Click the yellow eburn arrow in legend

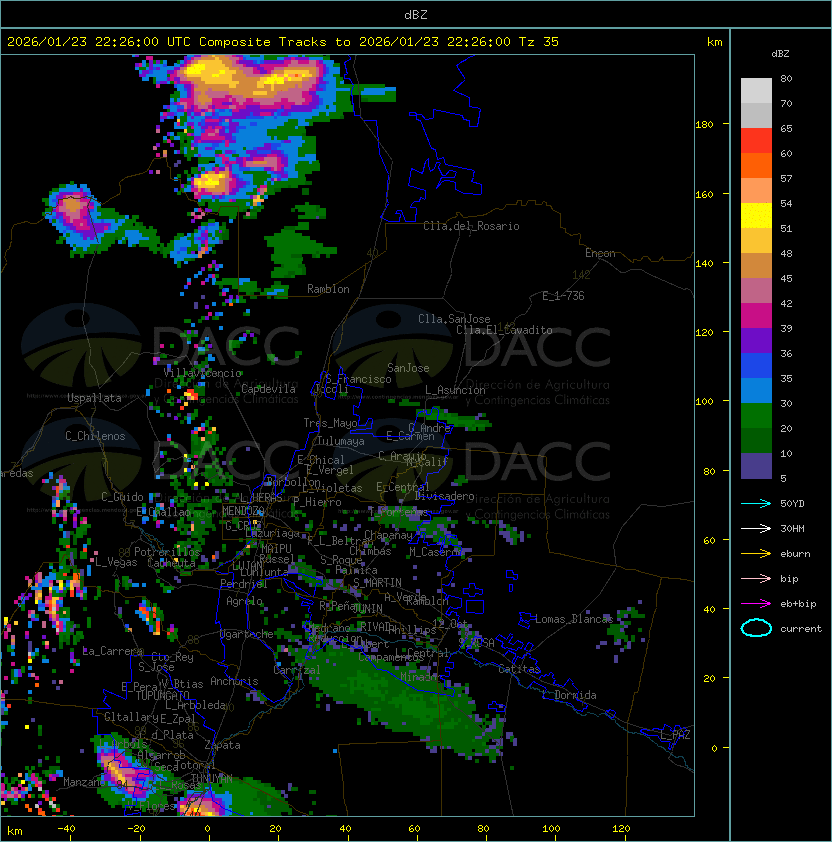point(756,554)
